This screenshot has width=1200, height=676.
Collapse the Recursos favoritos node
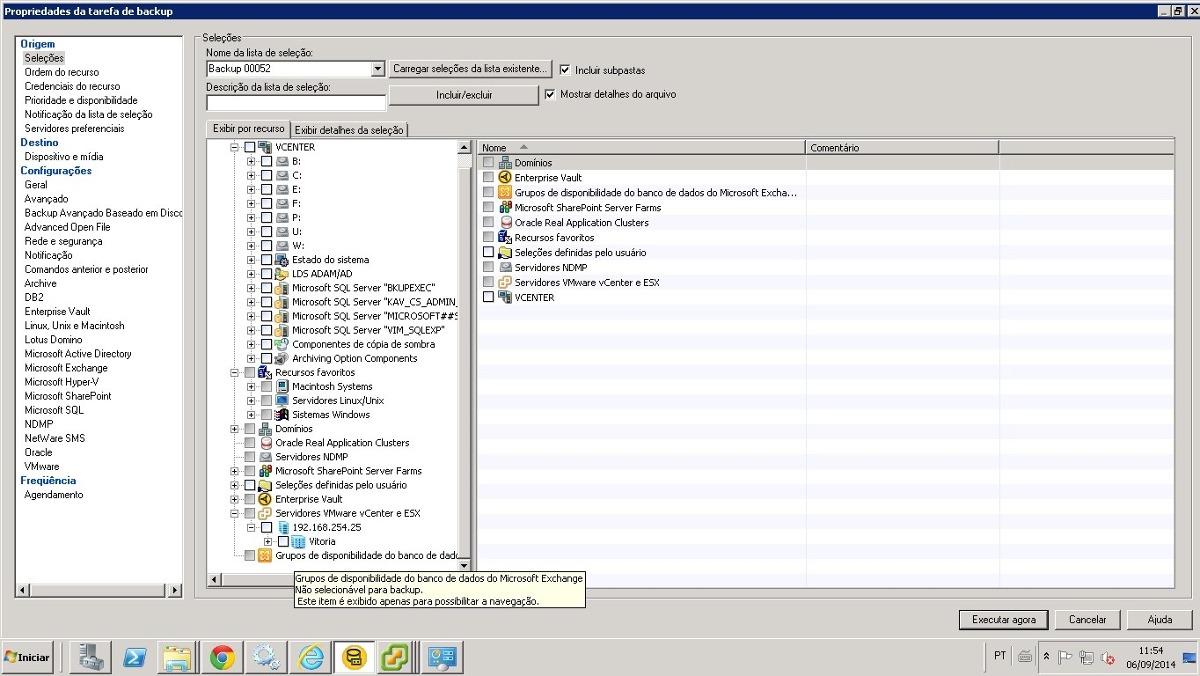click(x=235, y=372)
